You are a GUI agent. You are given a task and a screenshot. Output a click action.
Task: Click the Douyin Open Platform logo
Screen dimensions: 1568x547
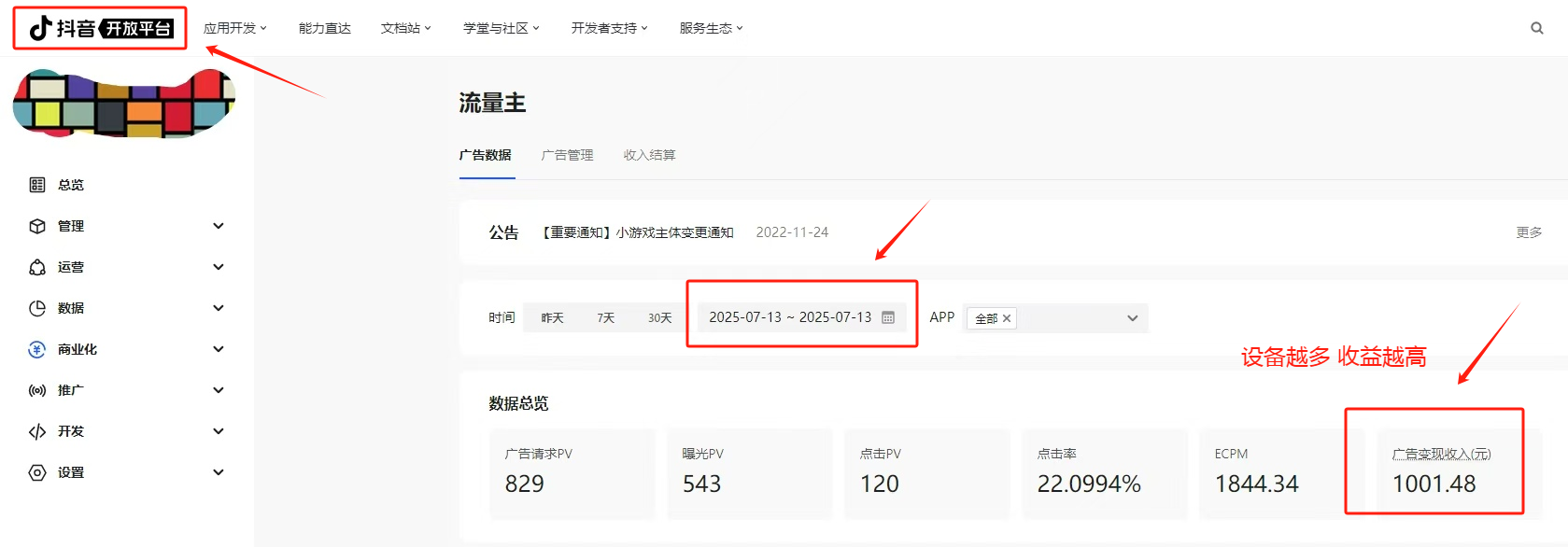pyautogui.click(x=101, y=28)
